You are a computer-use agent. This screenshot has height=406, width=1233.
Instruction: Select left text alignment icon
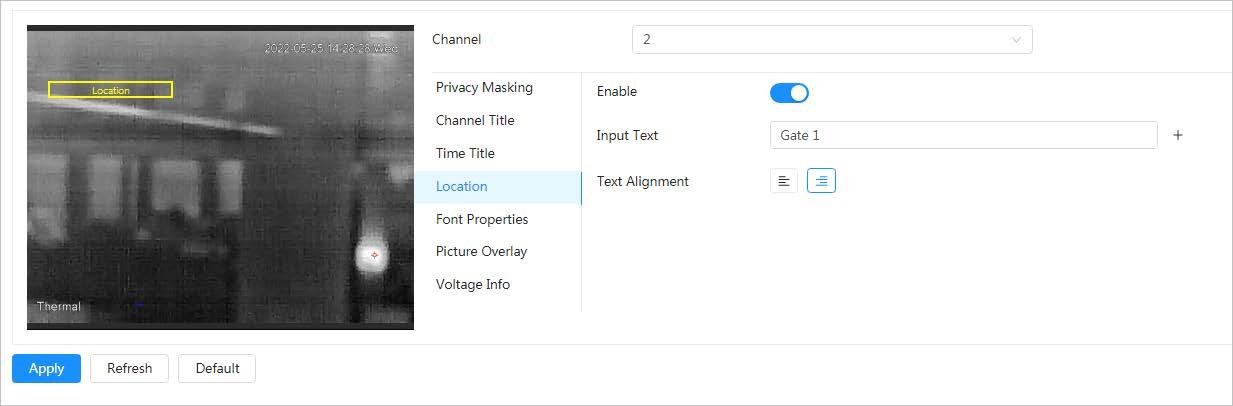[x=784, y=181]
